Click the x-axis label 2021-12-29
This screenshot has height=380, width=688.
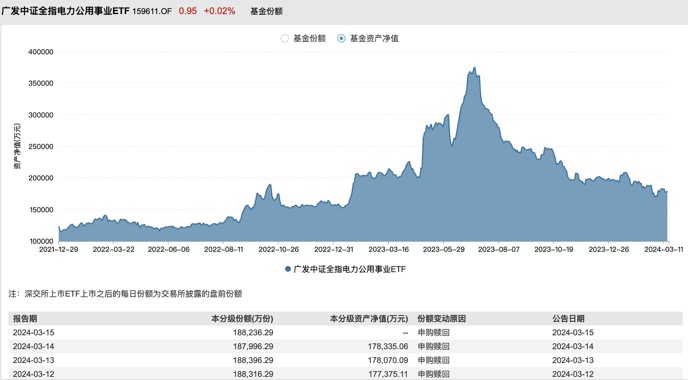click(59, 249)
